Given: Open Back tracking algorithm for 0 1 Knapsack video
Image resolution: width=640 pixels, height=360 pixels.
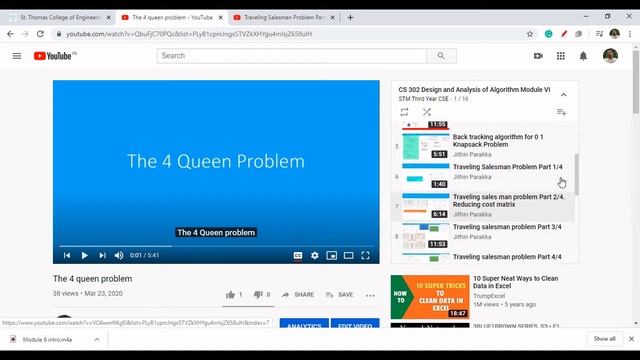Looking at the screenshot, I should click(x=498, y=140).
